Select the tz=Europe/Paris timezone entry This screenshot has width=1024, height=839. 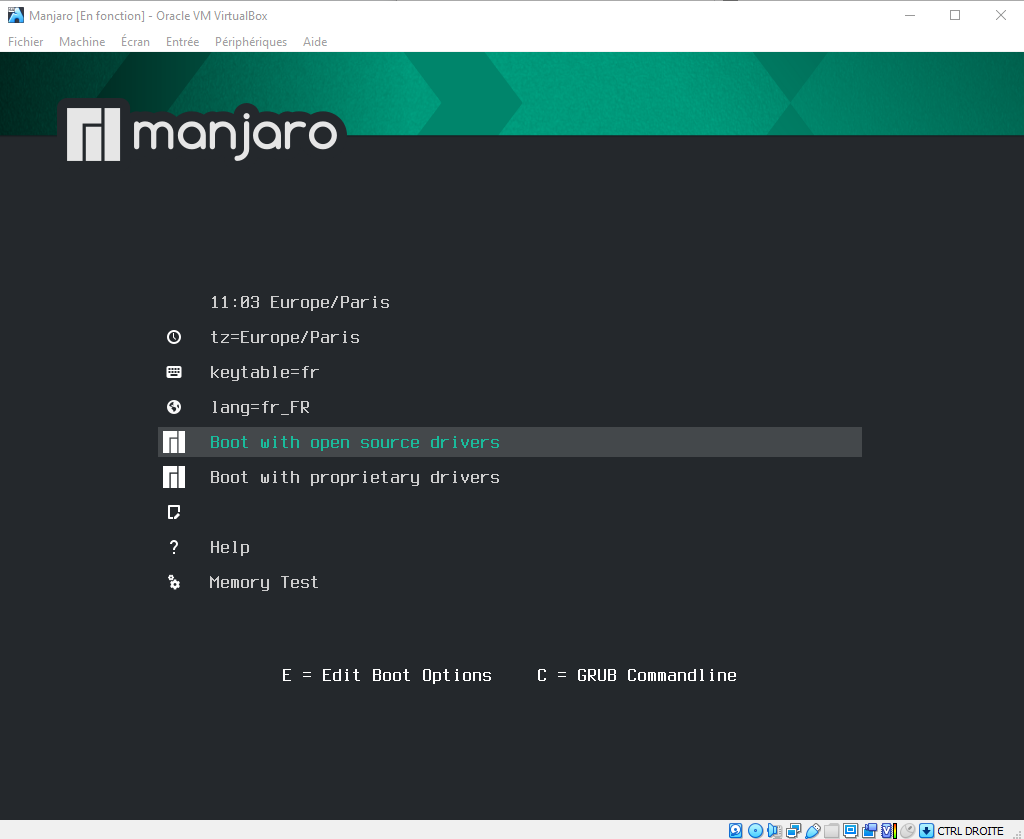coord(285,338)
